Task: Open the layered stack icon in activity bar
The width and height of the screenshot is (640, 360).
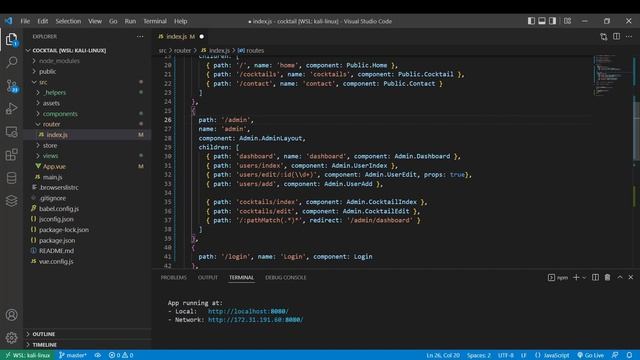Action: pyautogui.click(x=11, y=201)
